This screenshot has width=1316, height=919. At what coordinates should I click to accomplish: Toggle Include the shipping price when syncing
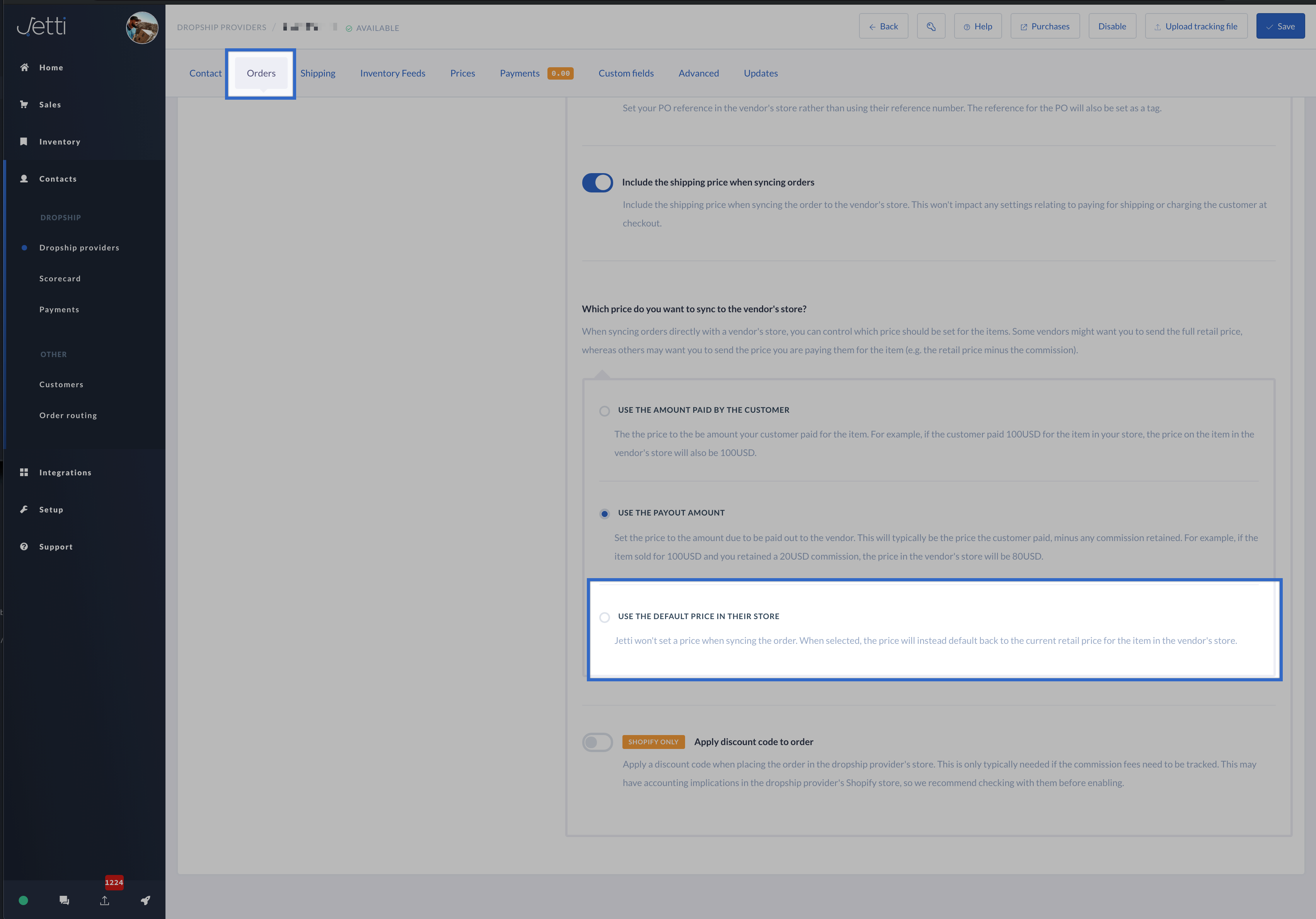597,183
